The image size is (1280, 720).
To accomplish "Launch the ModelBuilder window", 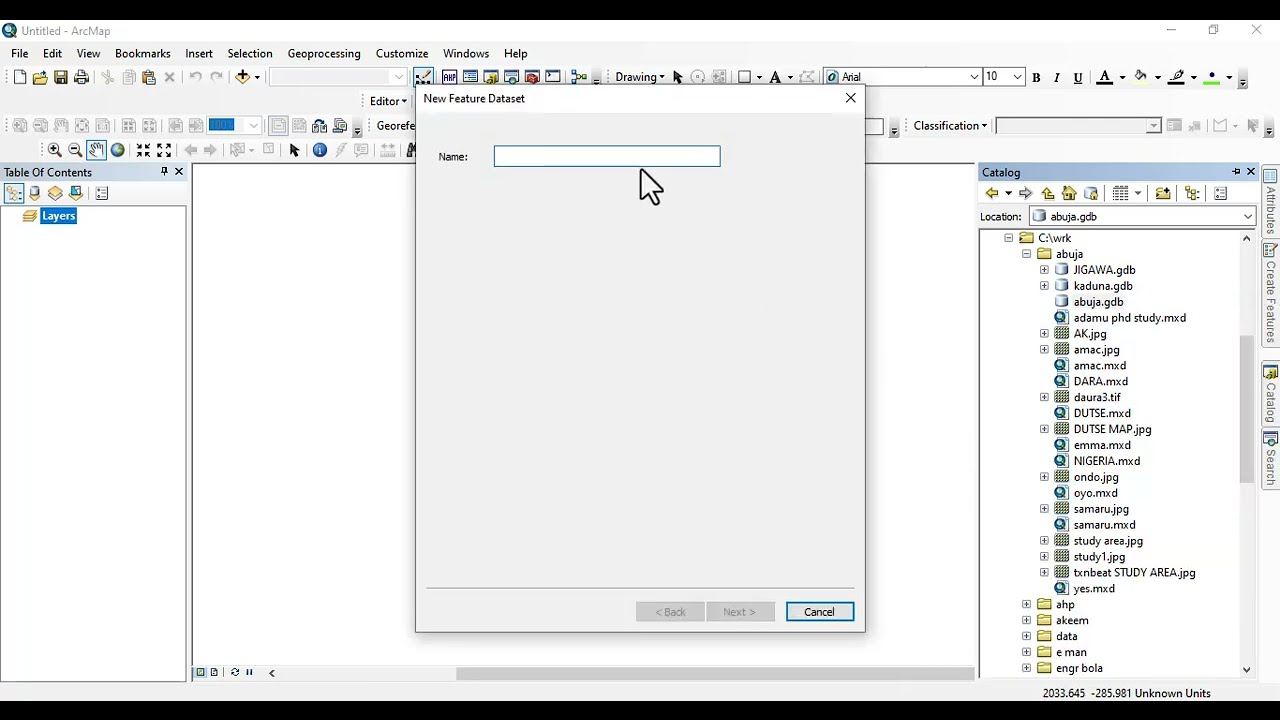I will click(x=578, y=77).
